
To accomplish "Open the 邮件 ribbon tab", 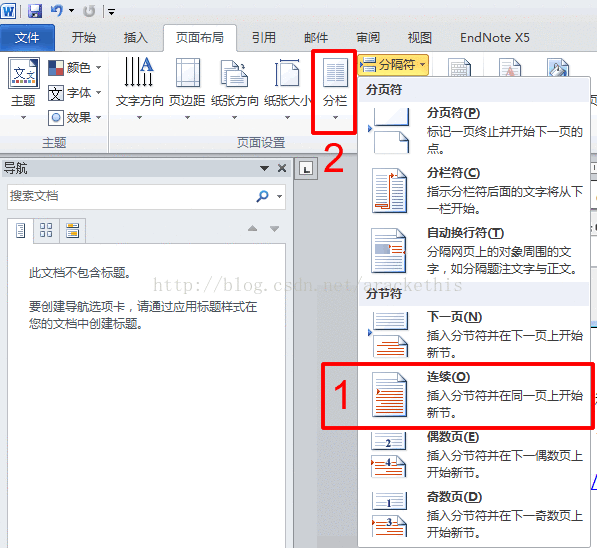I will 316,37.
